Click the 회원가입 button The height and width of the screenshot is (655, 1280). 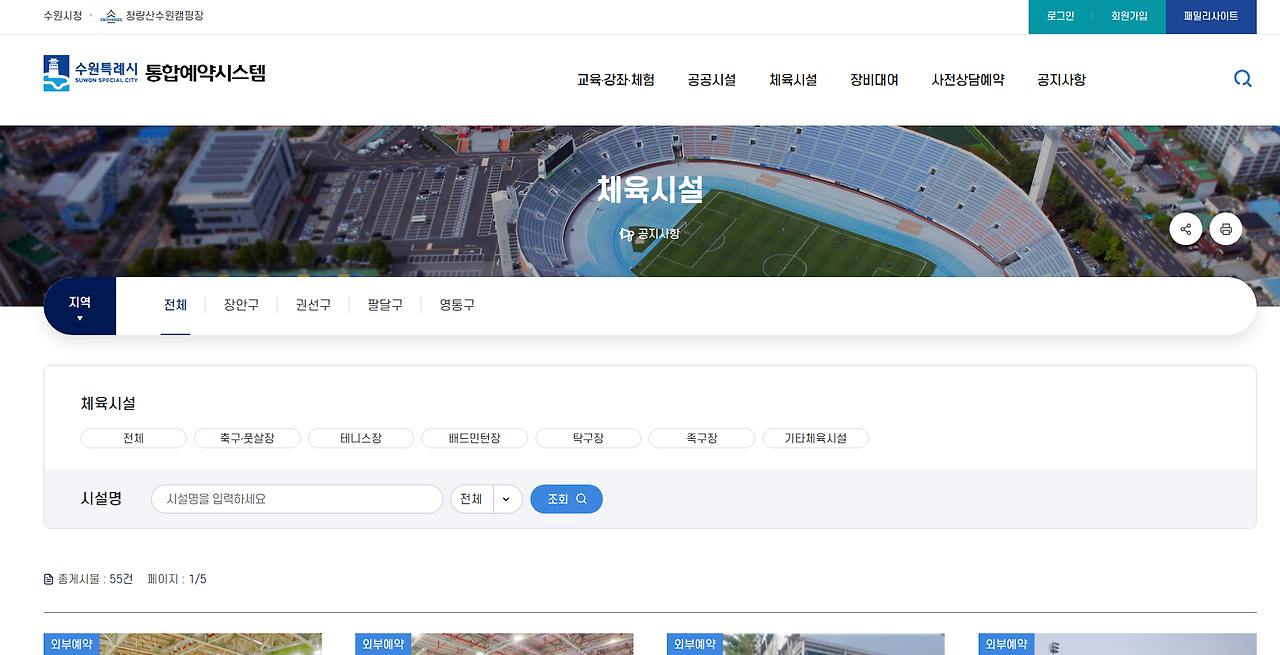coord(1129,17)
